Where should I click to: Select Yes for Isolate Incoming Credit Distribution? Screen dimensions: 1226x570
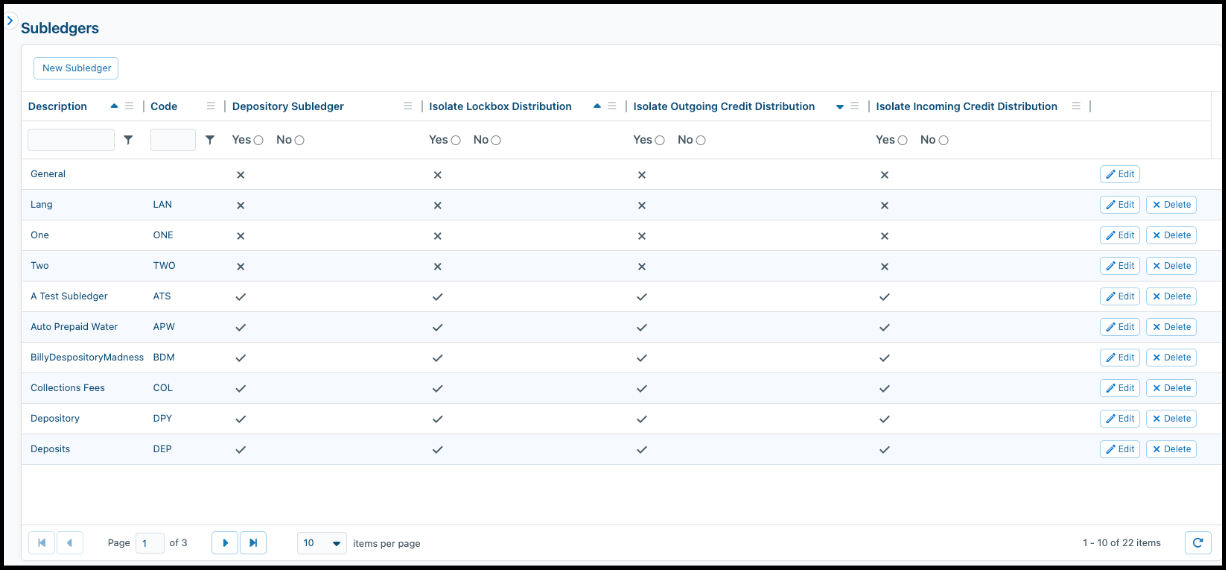tap(903, 140)
